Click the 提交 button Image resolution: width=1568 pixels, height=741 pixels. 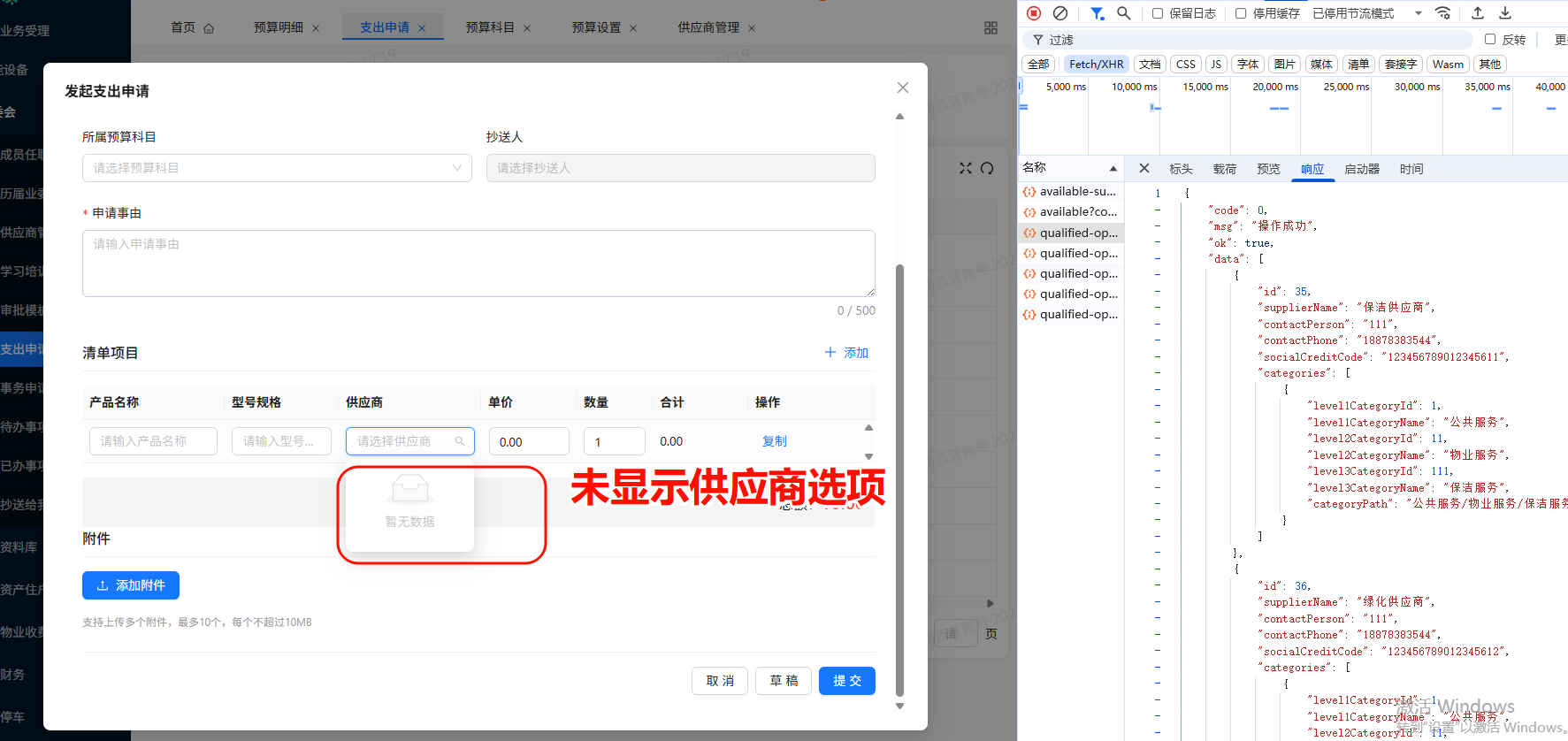846,681
